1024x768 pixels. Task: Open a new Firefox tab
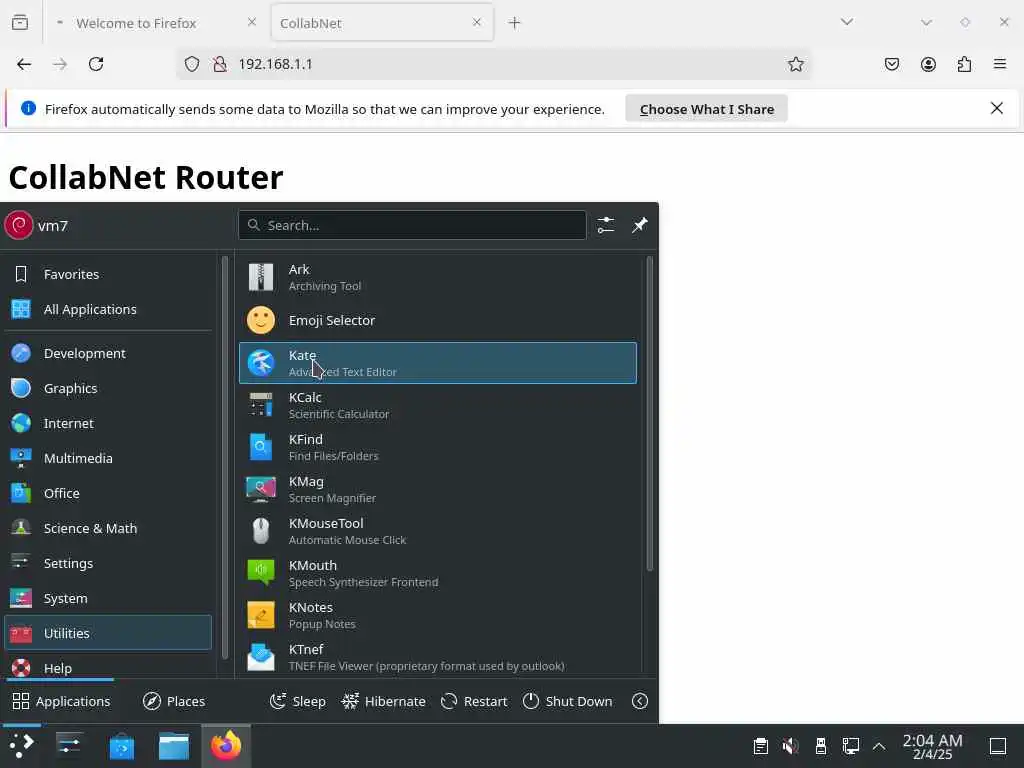[515, 23]
